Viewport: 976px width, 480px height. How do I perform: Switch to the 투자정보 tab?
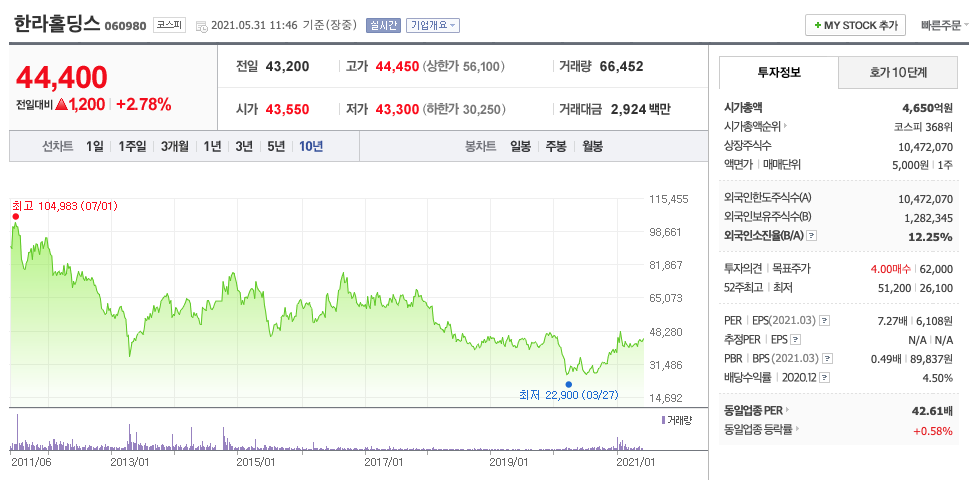pyautogui.click(x=779, y=72)
